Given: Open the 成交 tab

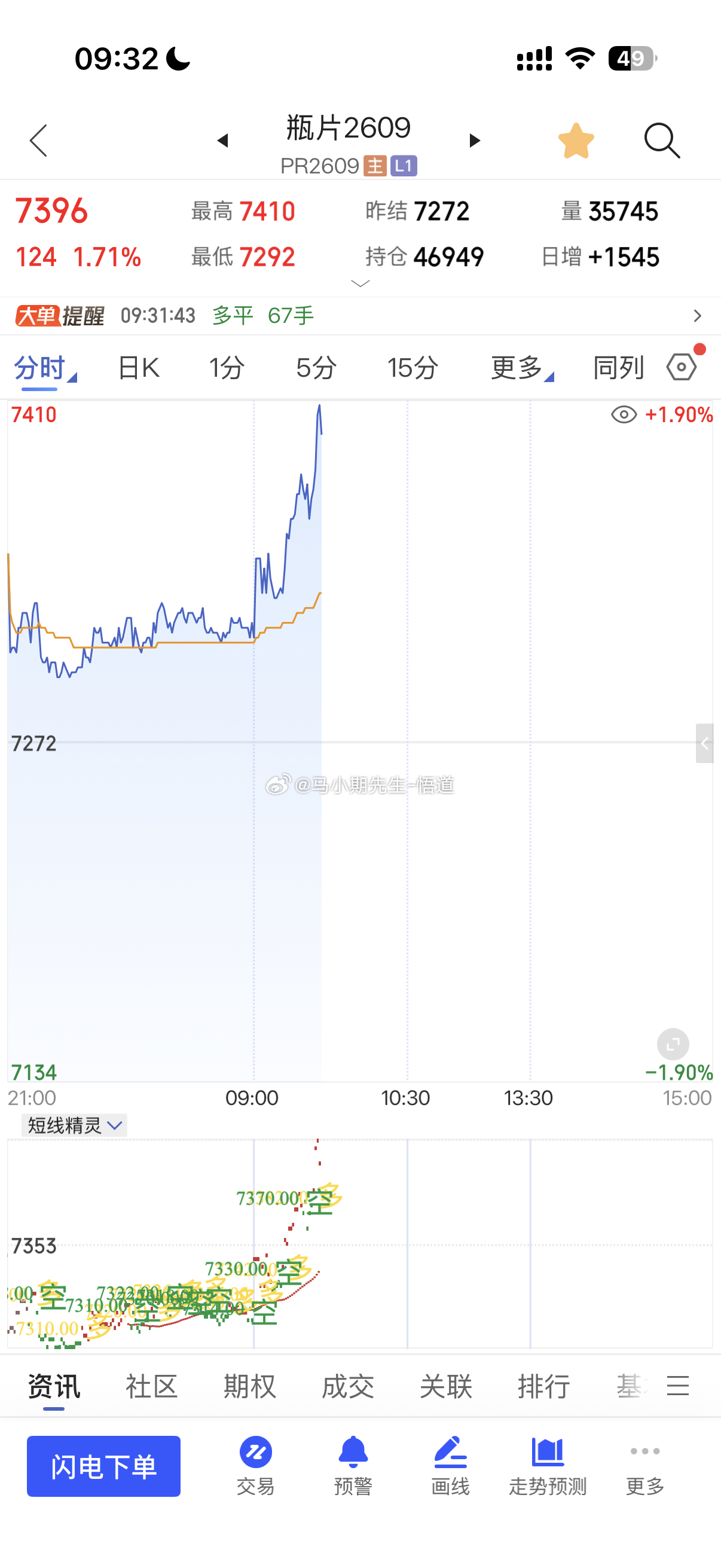Looking at the screenshot, I should (x=347, y=1387).
